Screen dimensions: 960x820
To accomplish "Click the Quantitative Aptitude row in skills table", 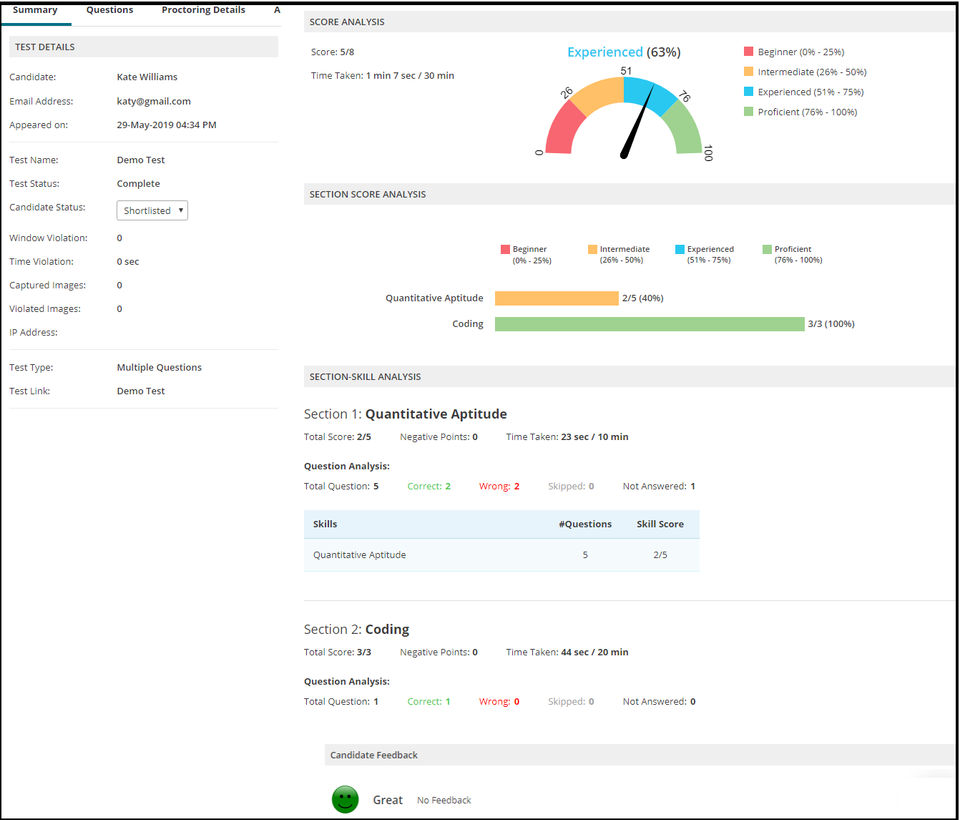I will [501, 555].
